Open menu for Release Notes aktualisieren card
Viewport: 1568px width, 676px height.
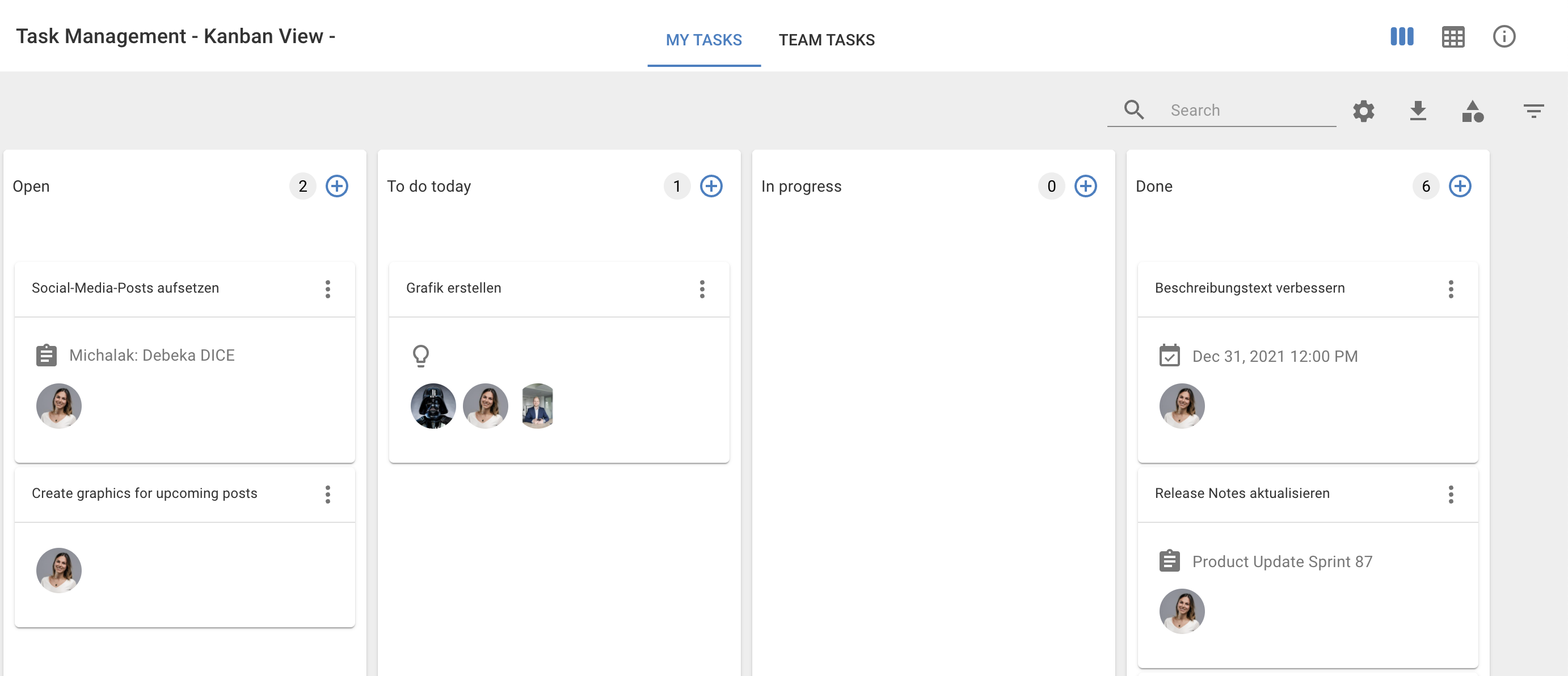point(1451,494)
